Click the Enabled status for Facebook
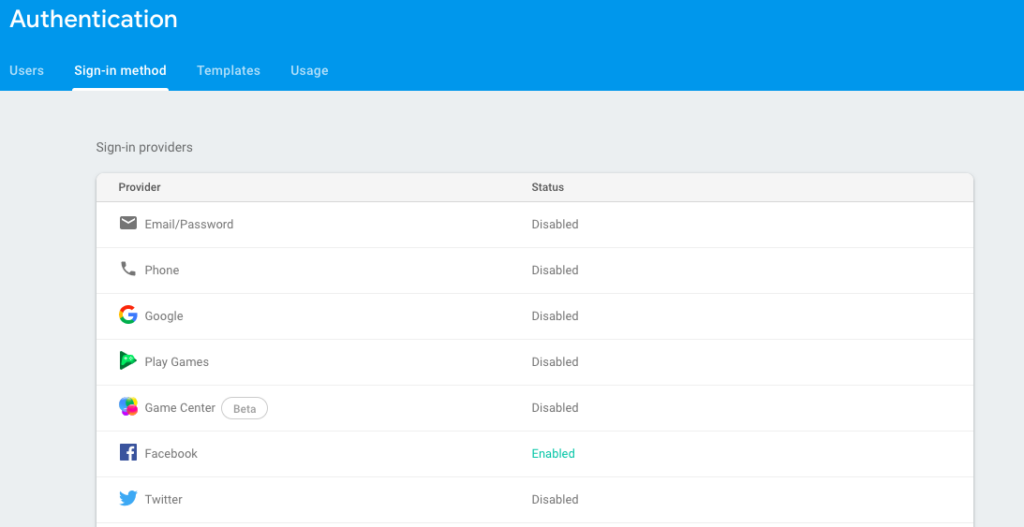This screenshot has width=1024, height=527. click(553, 453)
